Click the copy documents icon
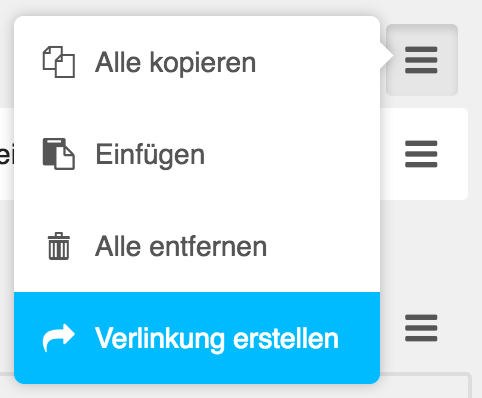The height and width of the screenshot is (398, 482). coord(59,62)
